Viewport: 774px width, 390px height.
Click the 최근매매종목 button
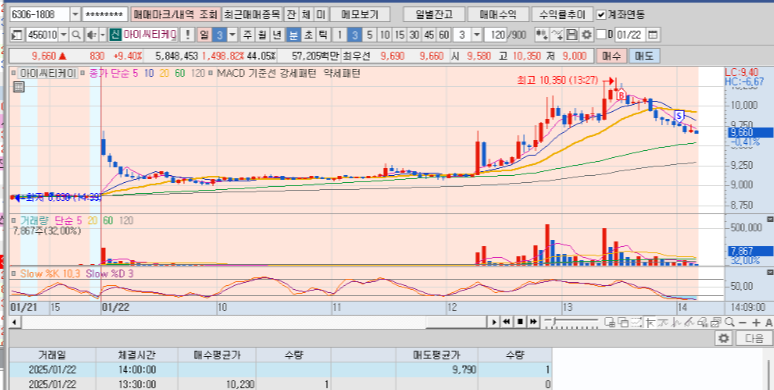[252, 15]
